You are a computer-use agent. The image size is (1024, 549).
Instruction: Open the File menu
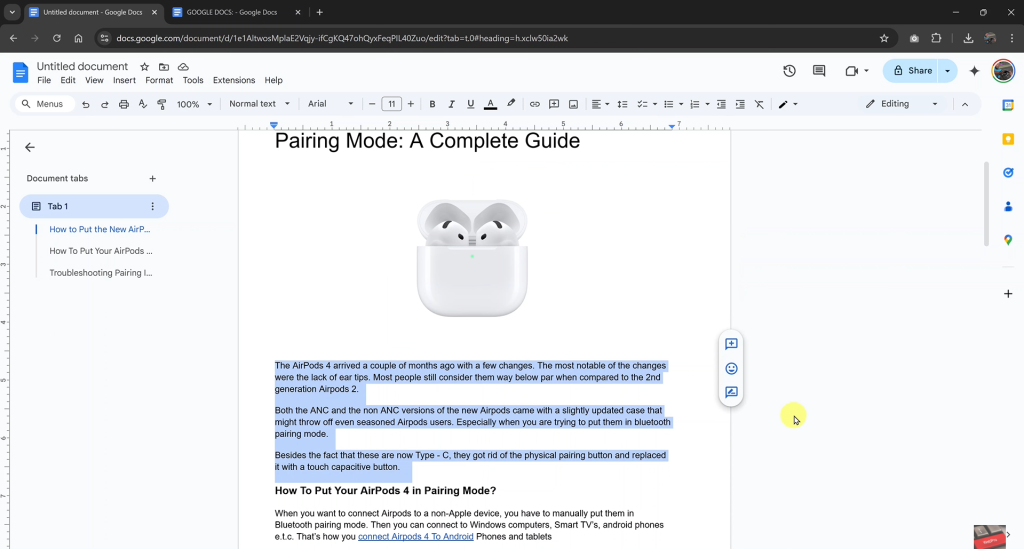click(44, 80)
